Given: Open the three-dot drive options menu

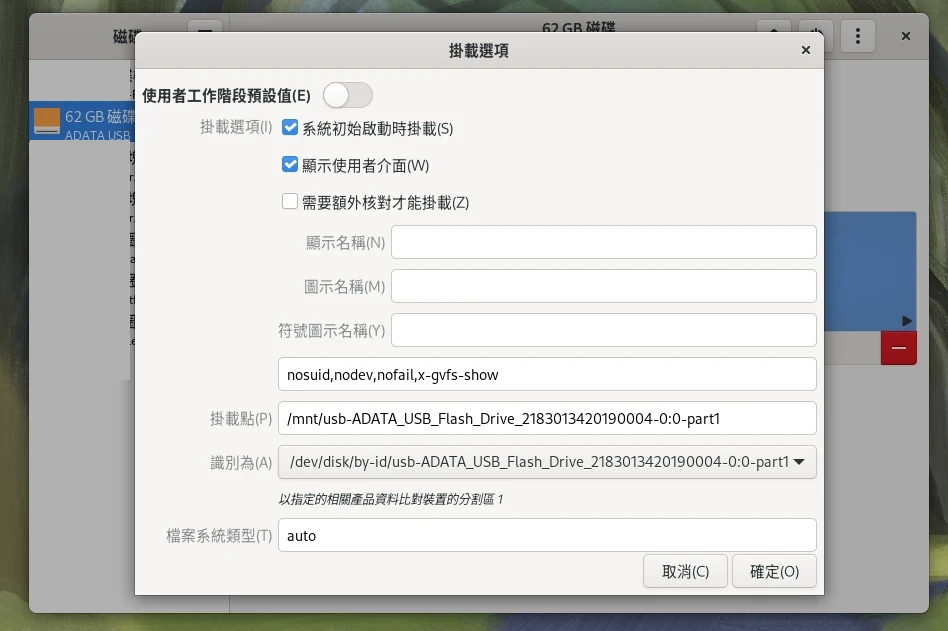Looking at the screenshot, I should tap(858, 36).
